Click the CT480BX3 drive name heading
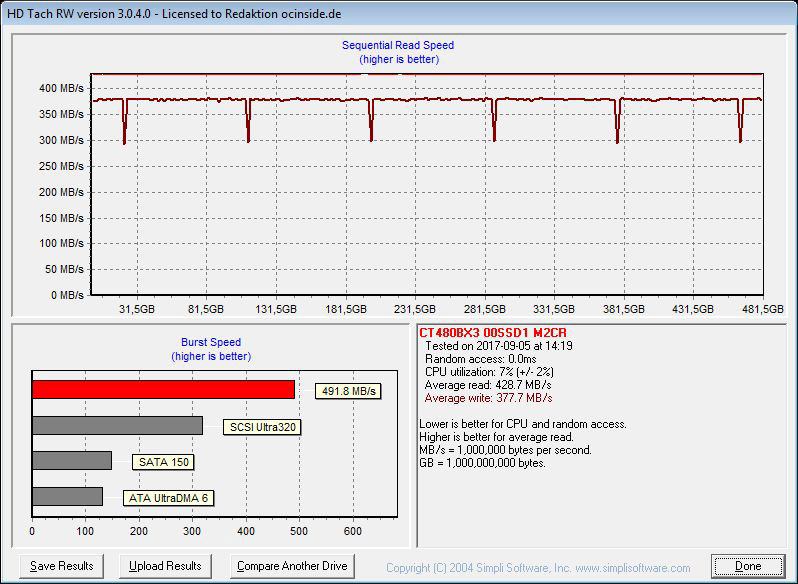Screen dimensions: 798x584 coord(495,332)
